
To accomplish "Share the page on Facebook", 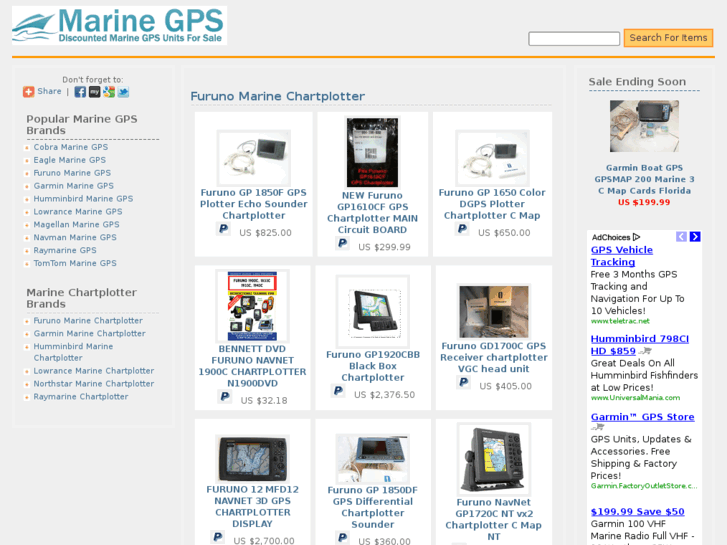I will pos(80,92).
